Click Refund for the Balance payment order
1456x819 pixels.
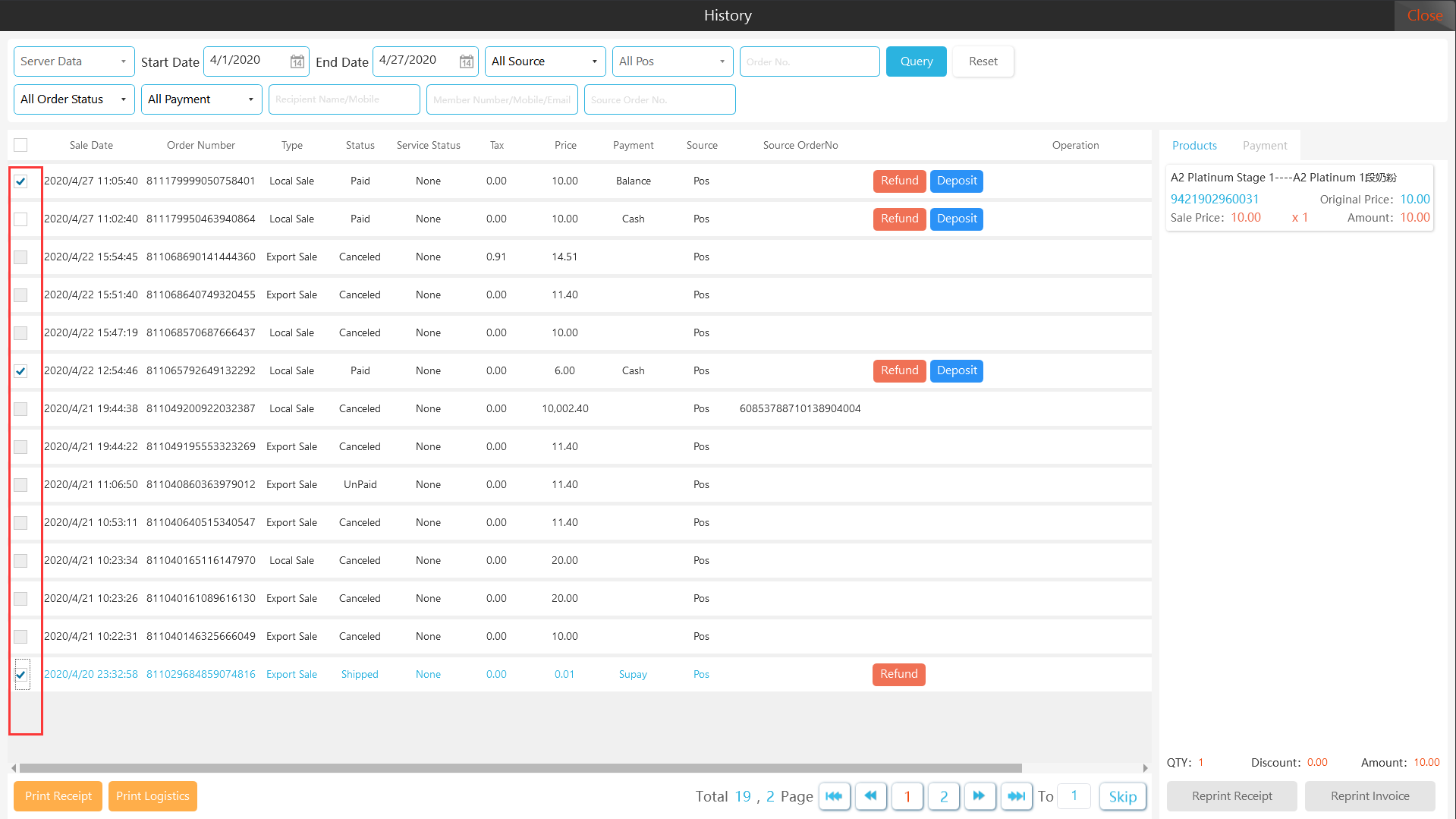(x=899, y=181)
